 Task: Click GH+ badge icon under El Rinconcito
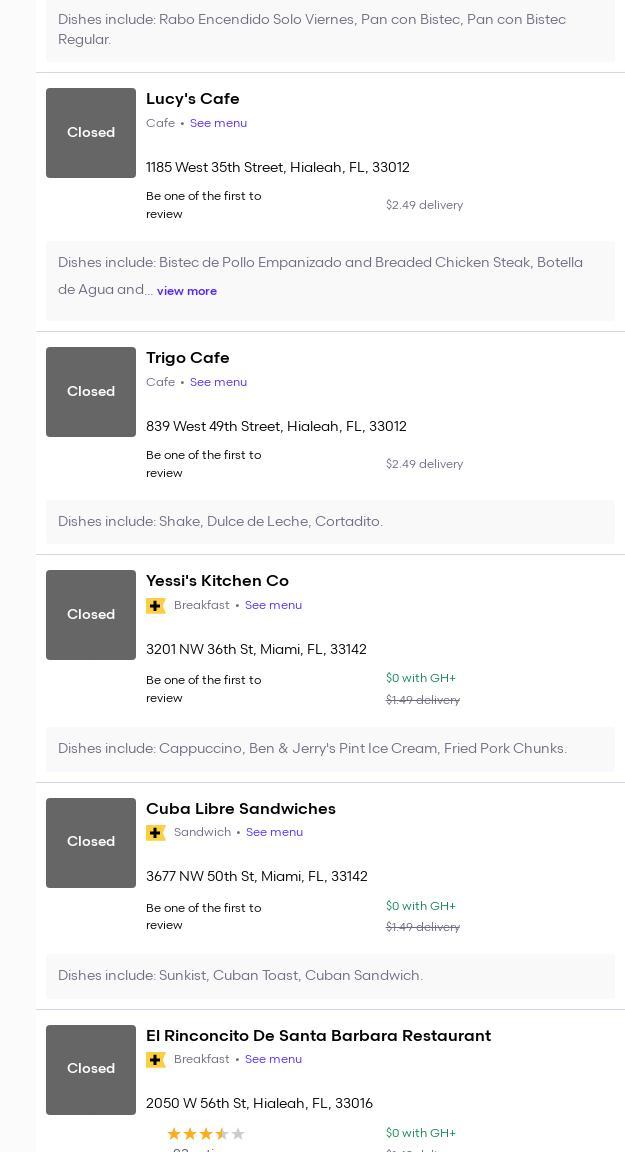click(156, 1060)
